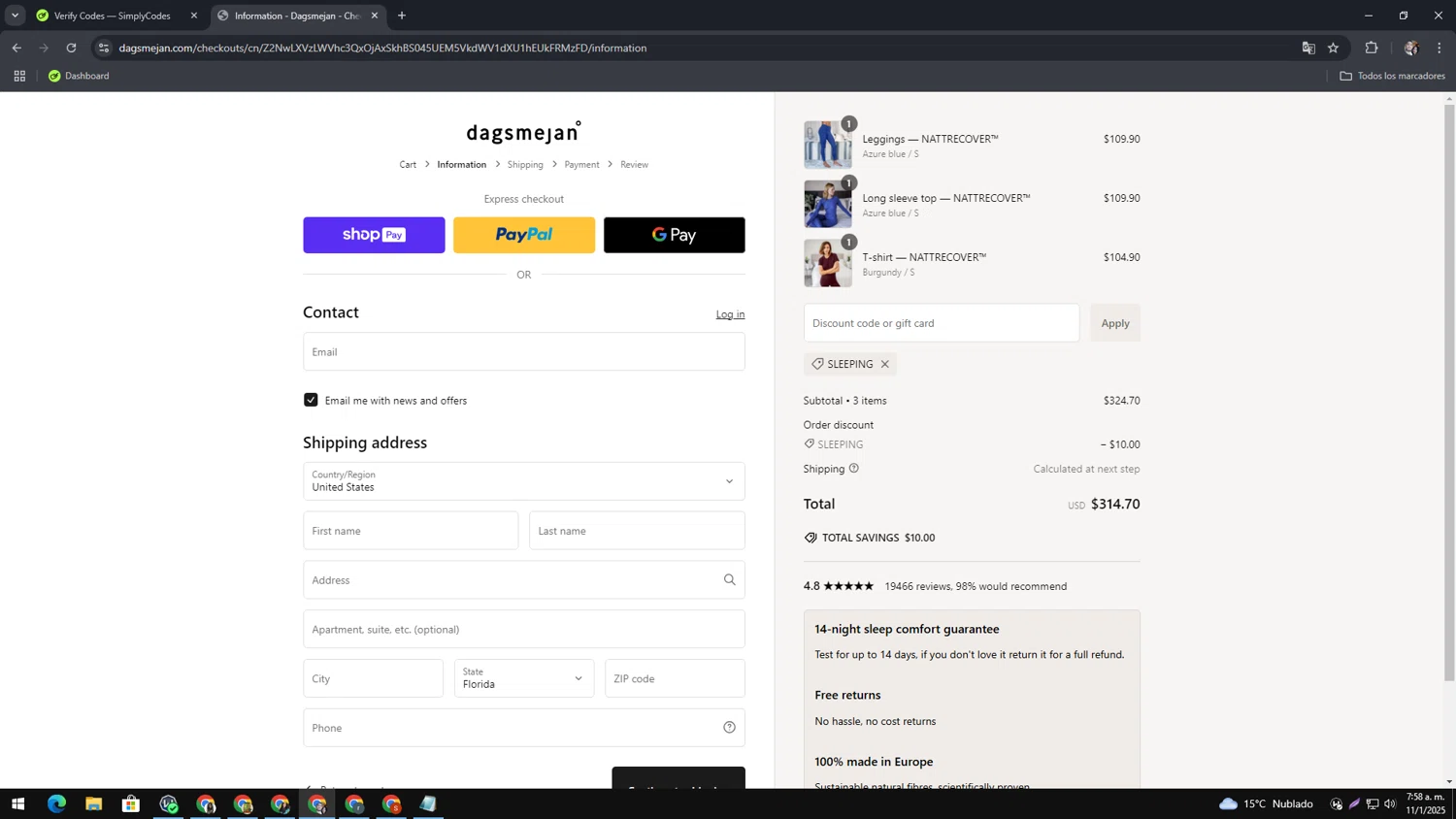Open the Chrome three-dot menu
The height and width of the screenshot is (819, 1456).
1439,48
